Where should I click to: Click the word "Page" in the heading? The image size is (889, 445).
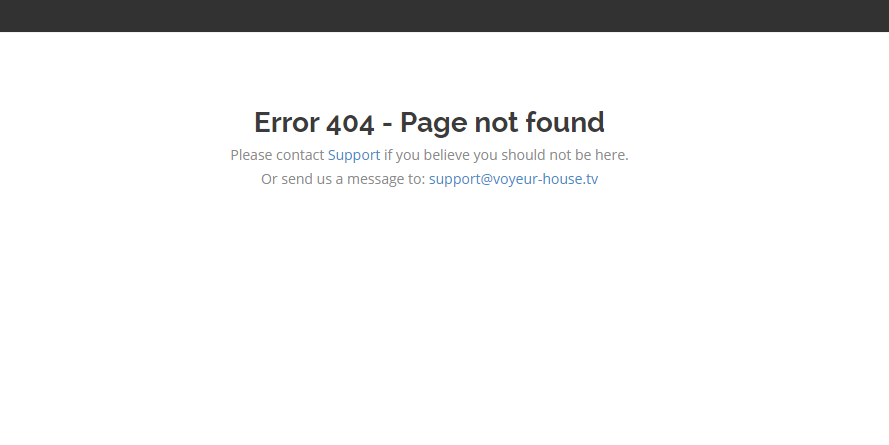(x=433, y=122)
